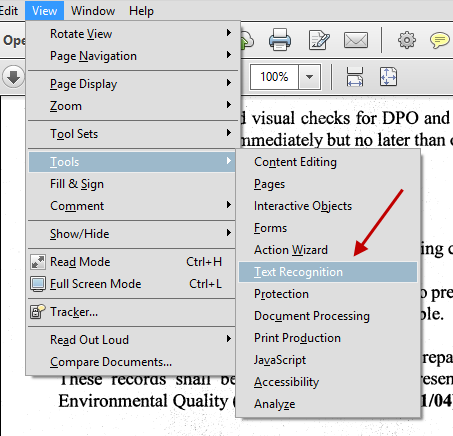The height and width of the screenshot is (436, 453).
Task: Click the Print icon in toolbar
Action: point(280,40)
